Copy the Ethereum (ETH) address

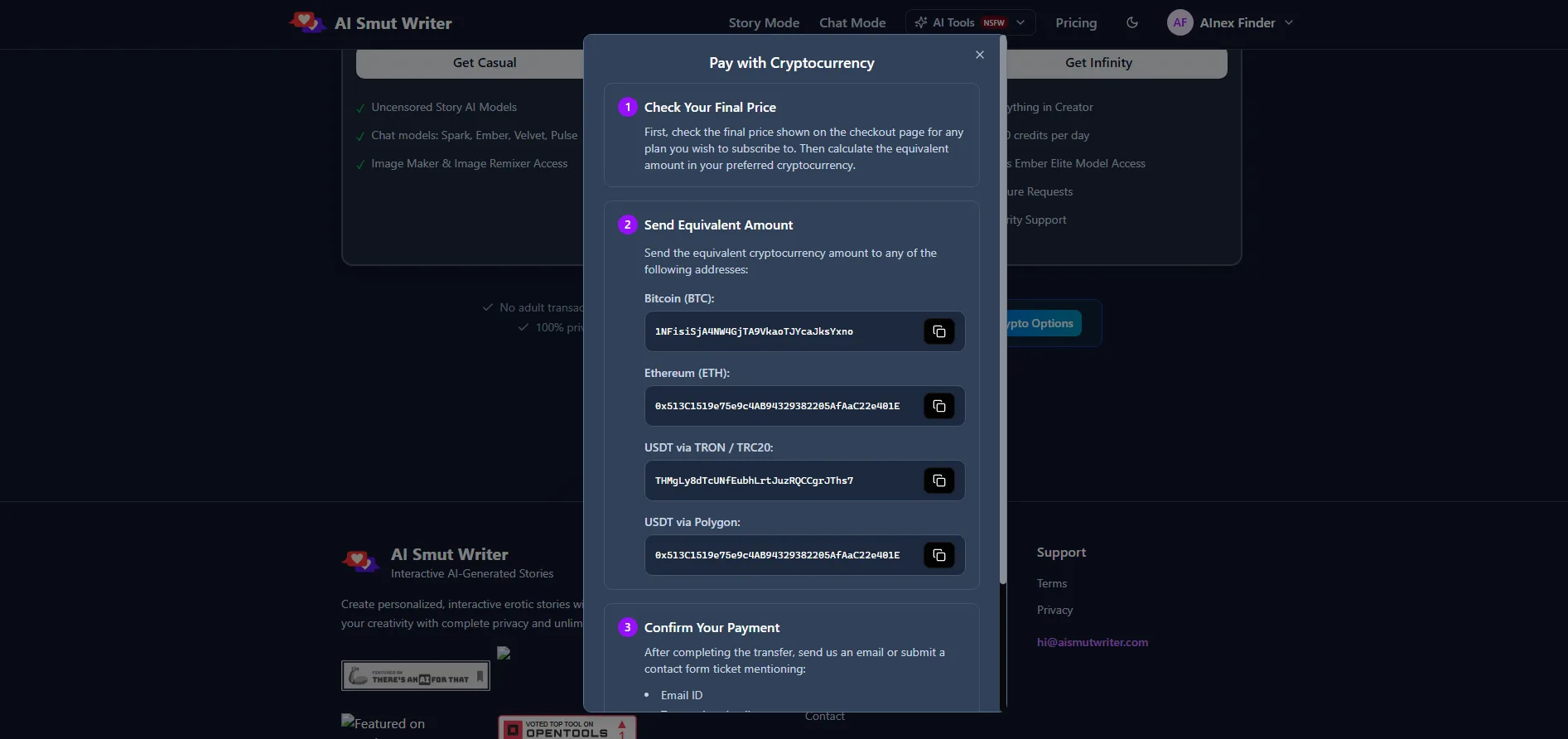938,406
